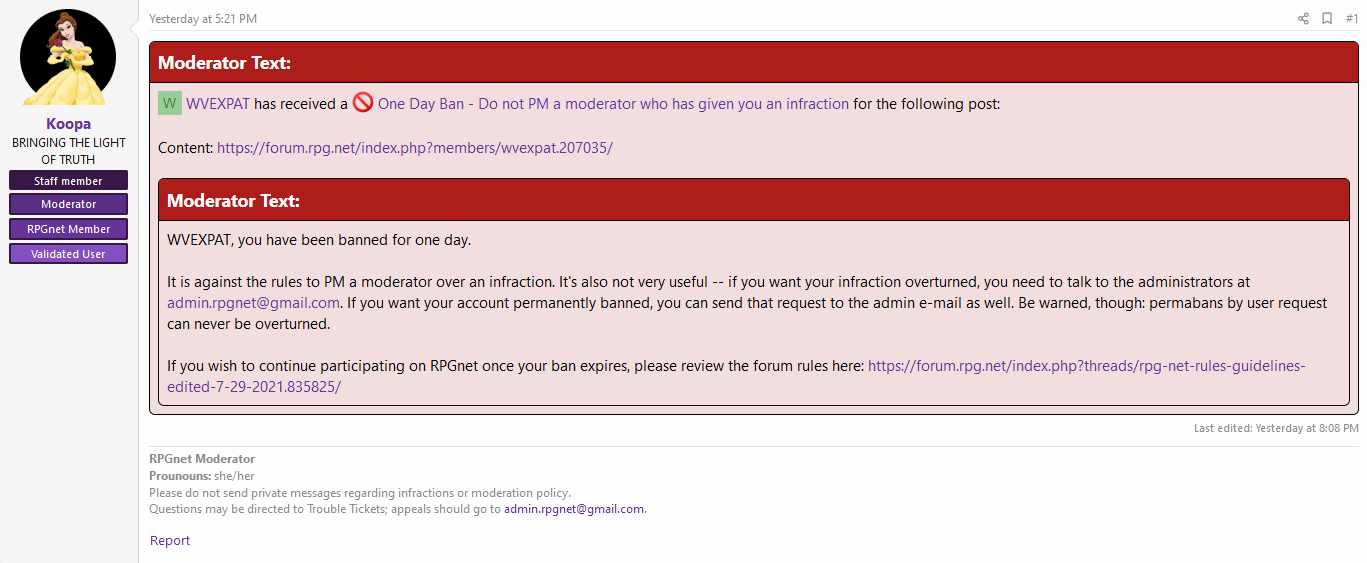The width and height of the screenshot is (1367, 563).
Task: Click the 'WVEXPAT, you have been banned' line
Action: [319, 241]
